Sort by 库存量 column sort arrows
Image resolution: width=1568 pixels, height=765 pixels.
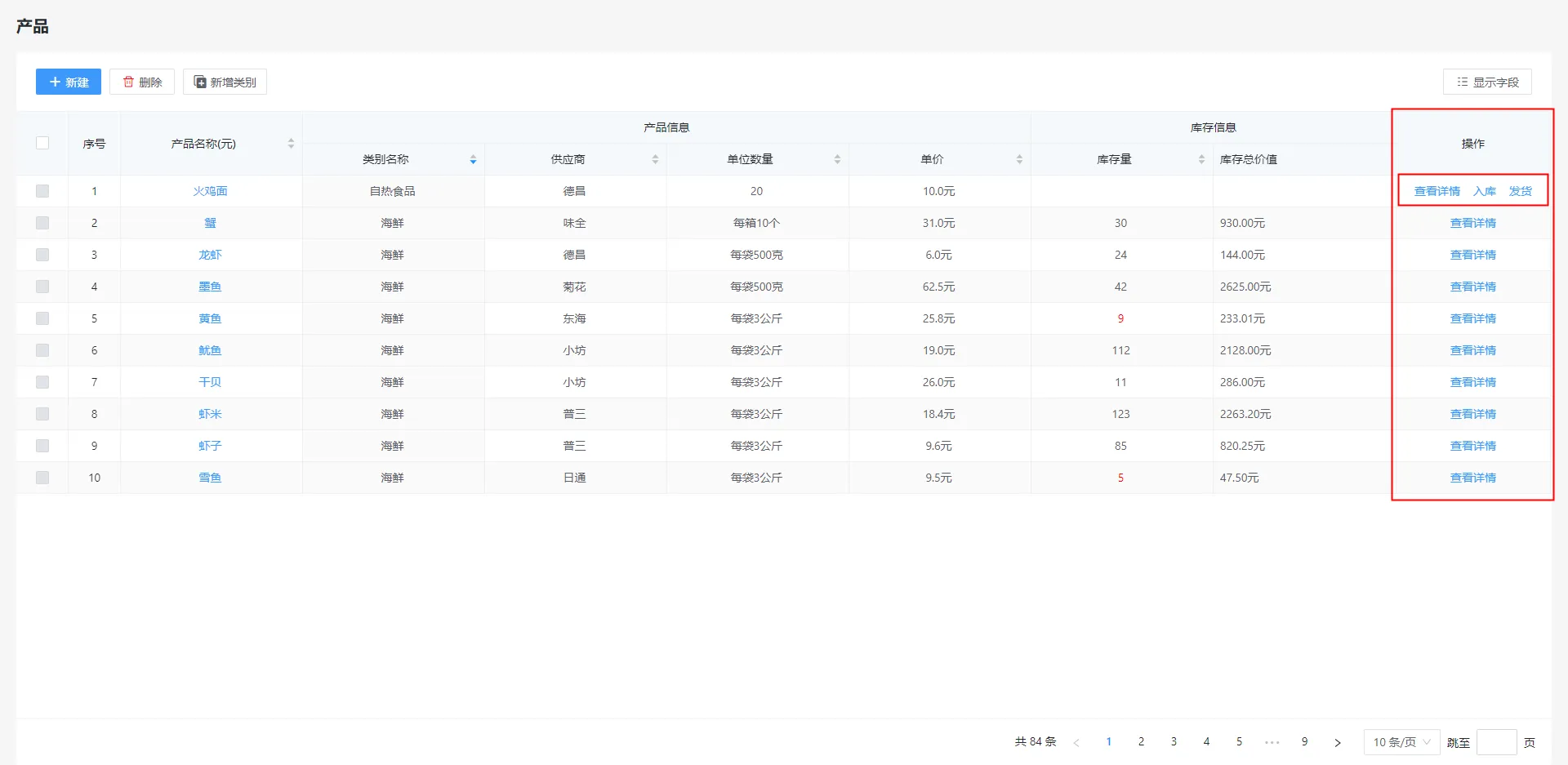[1201, 159]
